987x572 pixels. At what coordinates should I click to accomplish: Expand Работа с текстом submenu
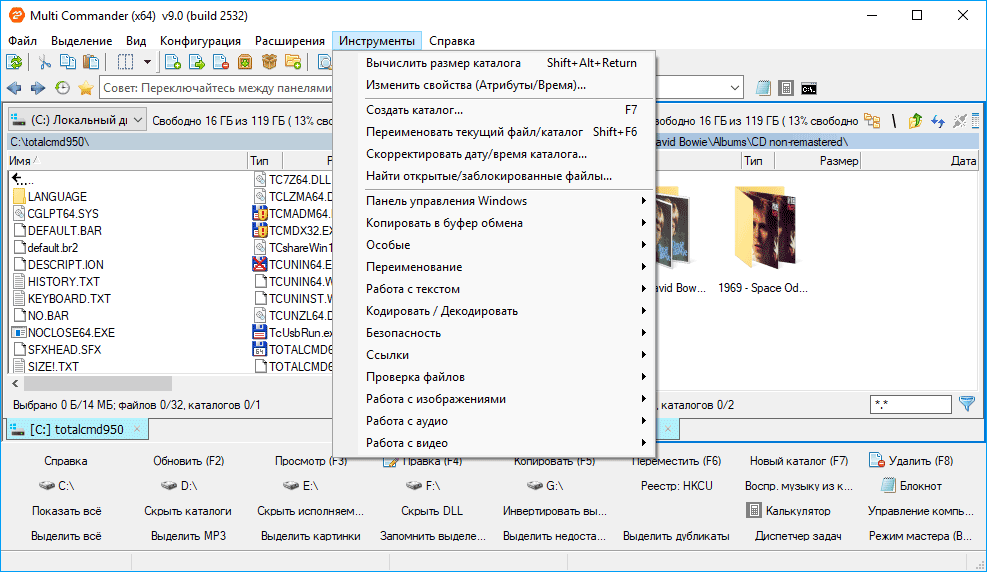click(507, 289)
